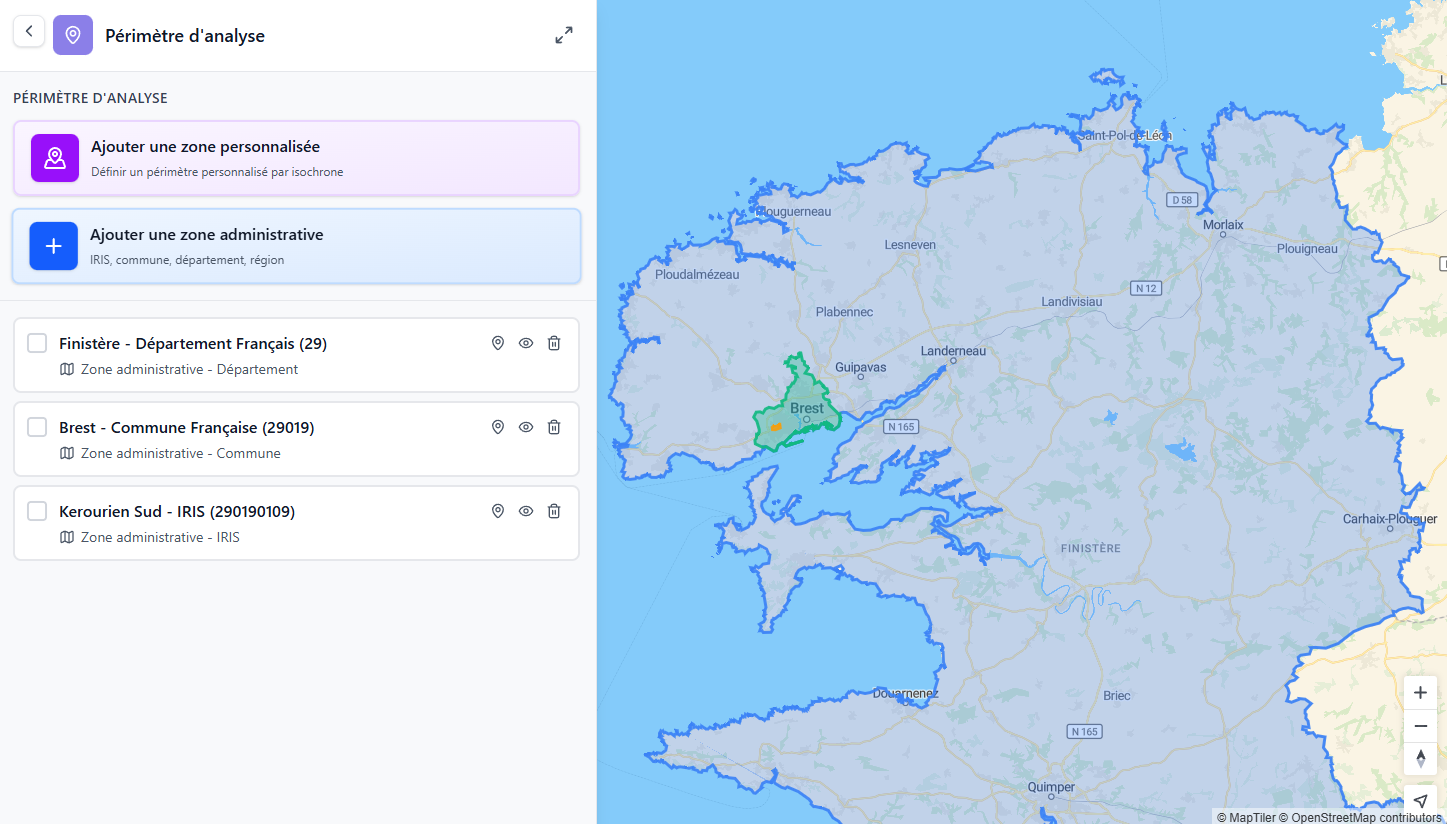Delete the Kerourien Sud IRIS zone
This screenshot has width=1447, height=824.
[x=553, y=510]
